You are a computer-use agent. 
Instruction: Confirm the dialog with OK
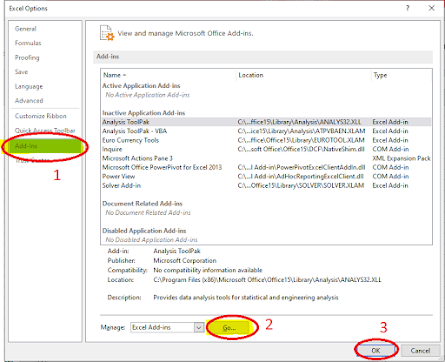(x=376, y=351)
